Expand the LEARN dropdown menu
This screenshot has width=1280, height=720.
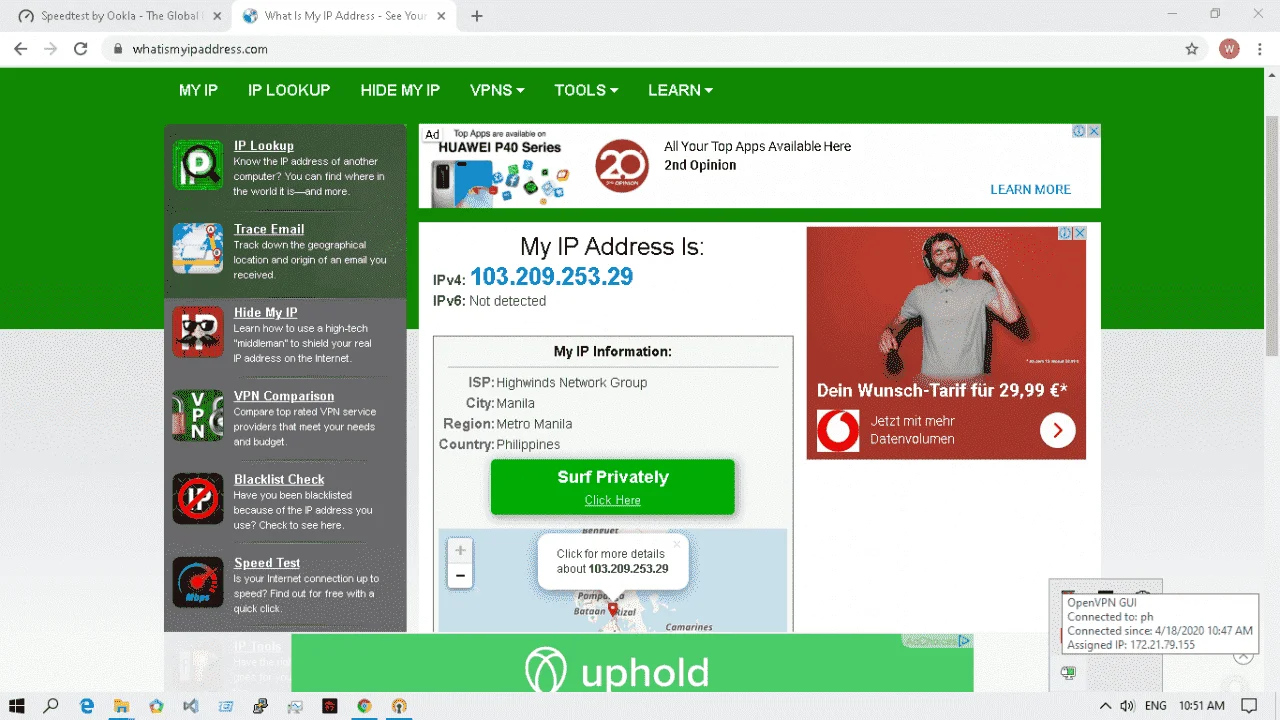coord(680,90)
